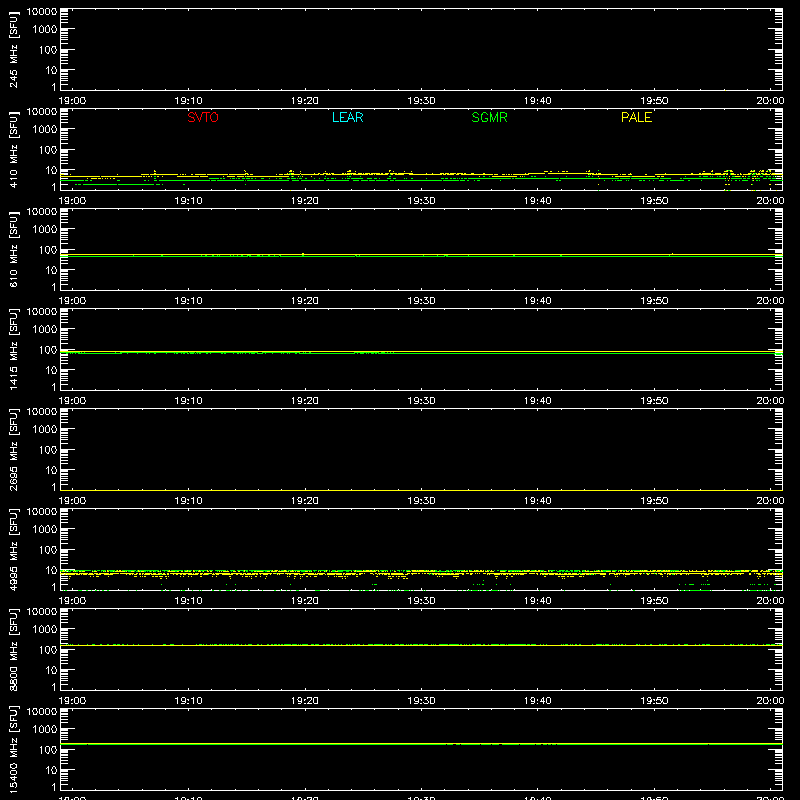Click the 100 y-tick of the 610 MHz panel
Viewport: 800px width, 800px height.
click(48, 250)
